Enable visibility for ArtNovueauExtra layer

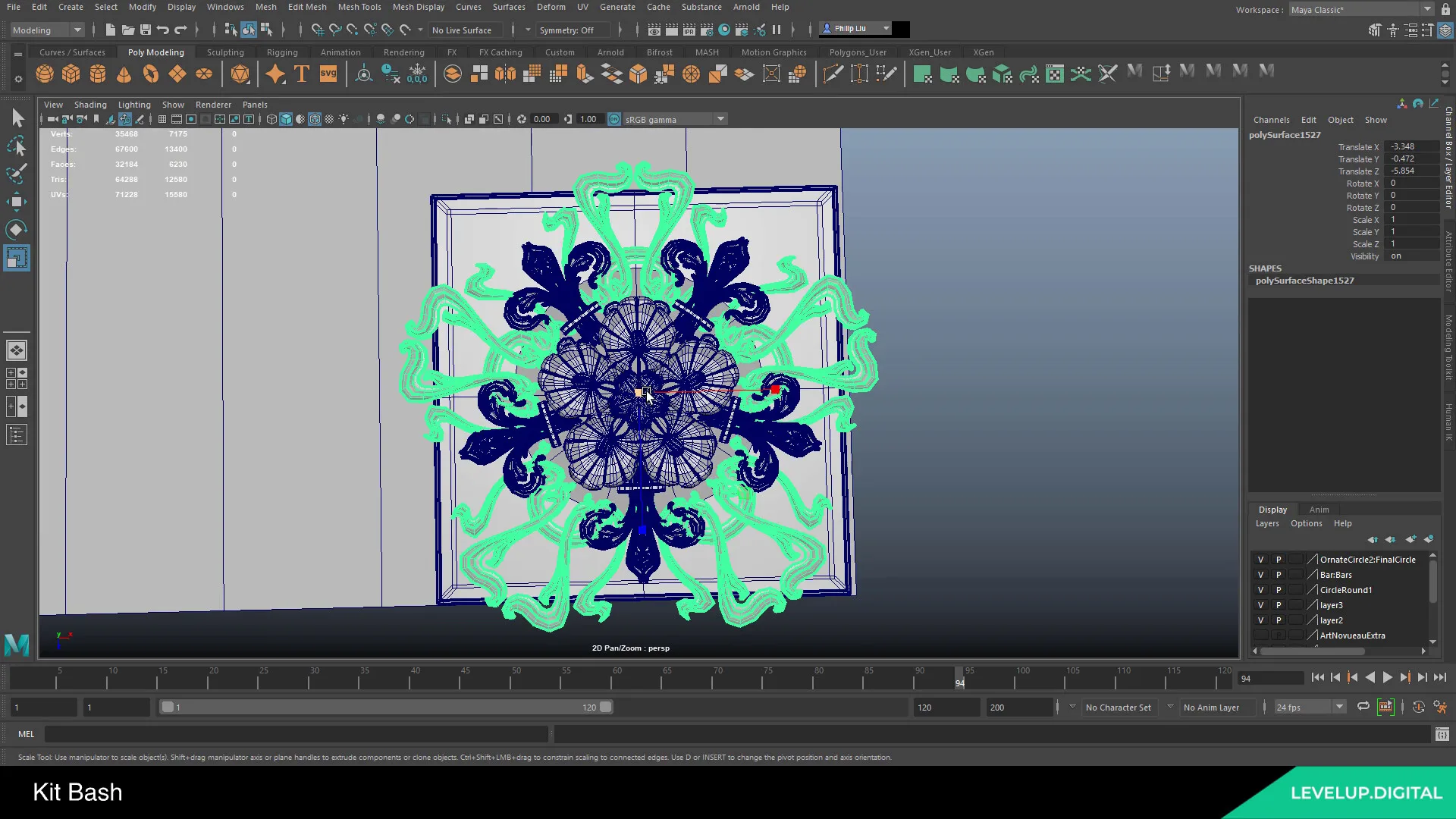click(x=1261, y=635)
